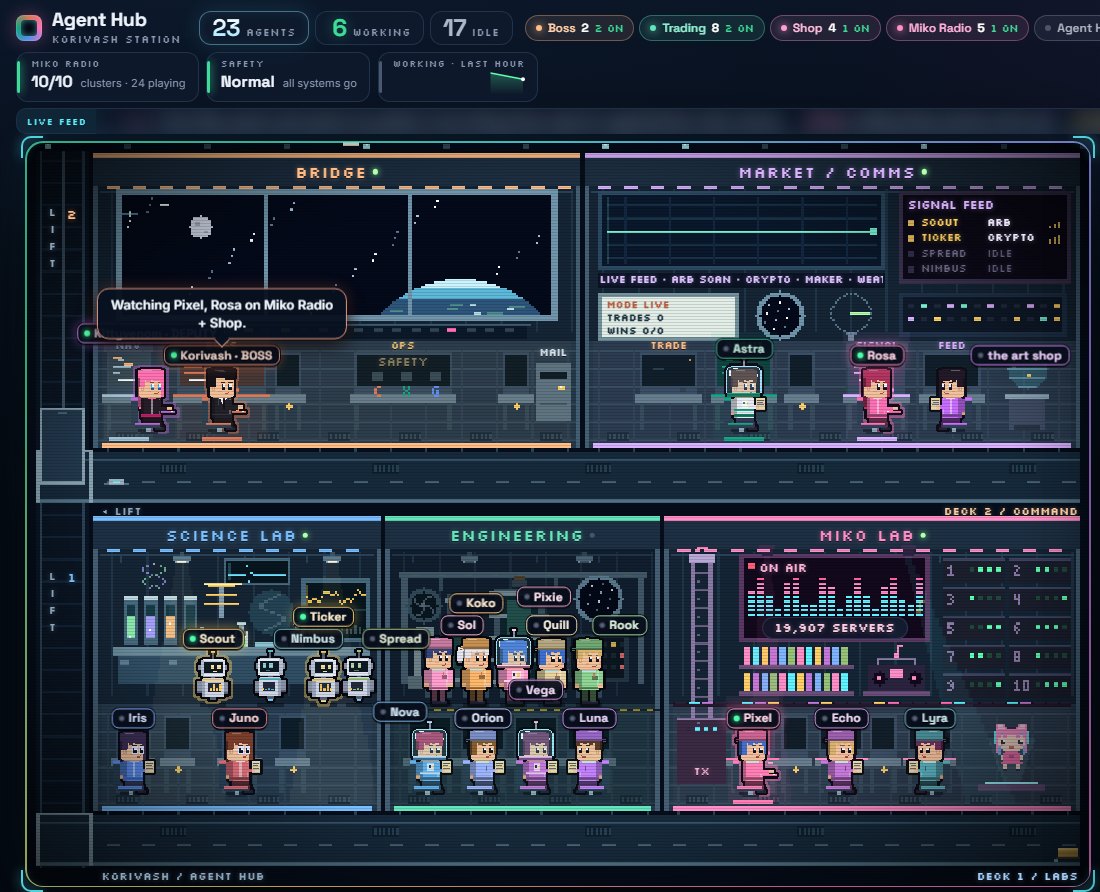
Task: Select the Sol agent label
Action: 462,625
